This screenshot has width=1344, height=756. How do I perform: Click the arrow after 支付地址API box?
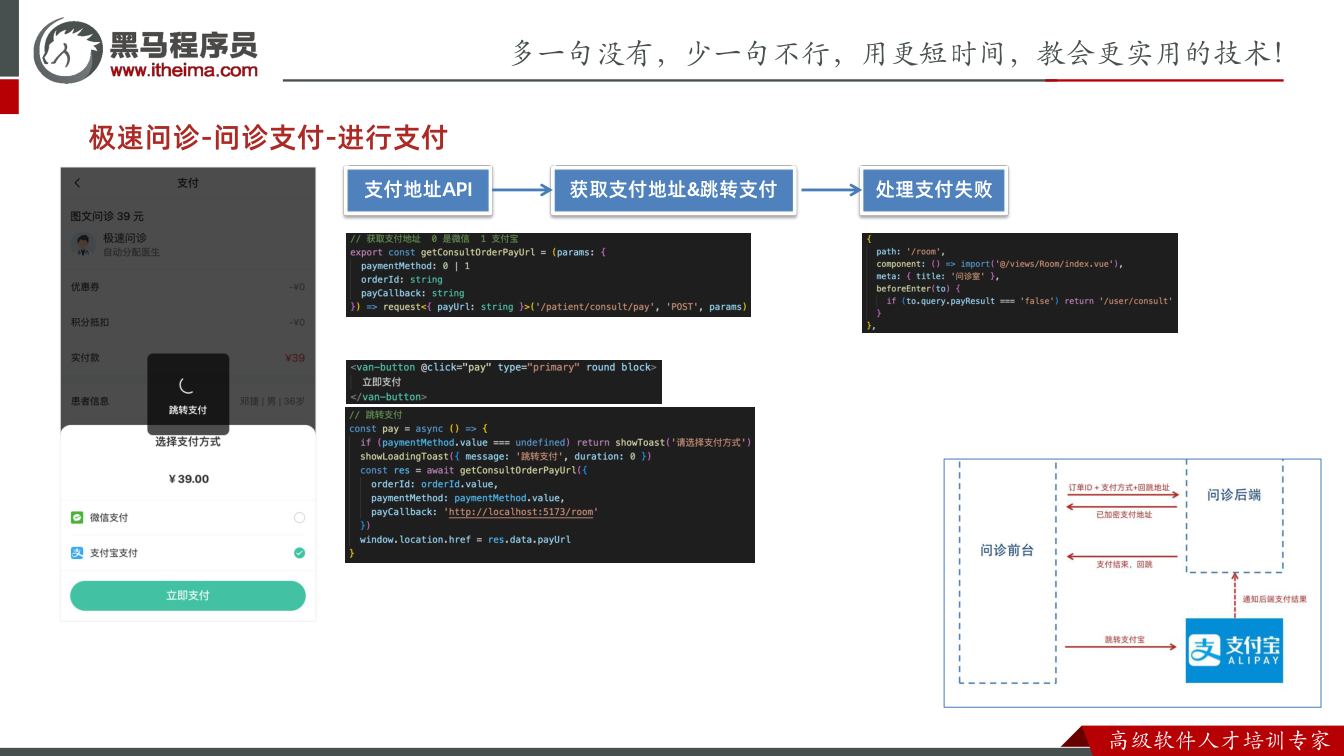point(520,190)
